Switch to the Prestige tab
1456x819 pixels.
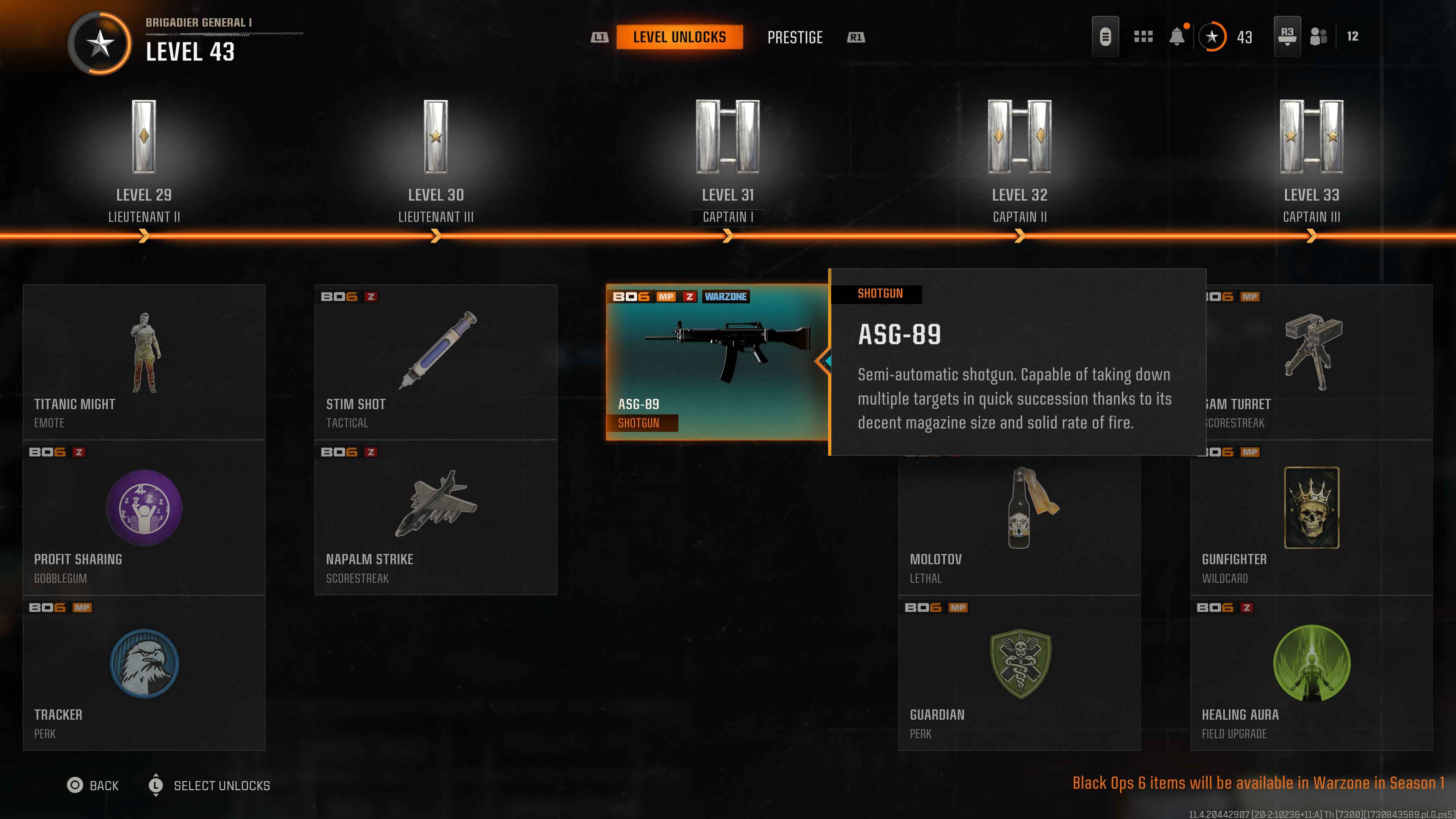pyautogui.click(x=795, y=37)
